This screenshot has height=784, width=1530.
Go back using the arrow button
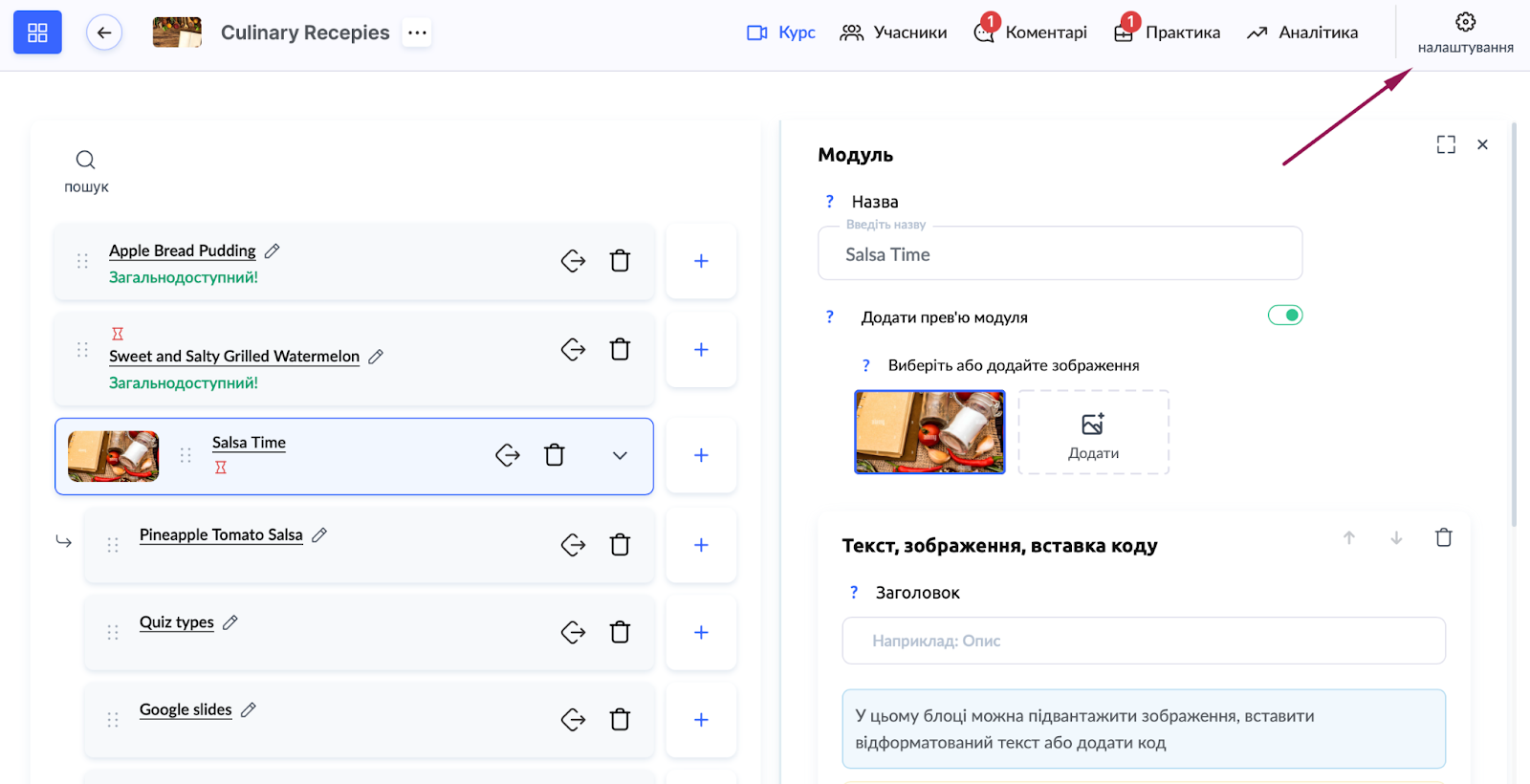pyautogui.click(x=104, y=33)
